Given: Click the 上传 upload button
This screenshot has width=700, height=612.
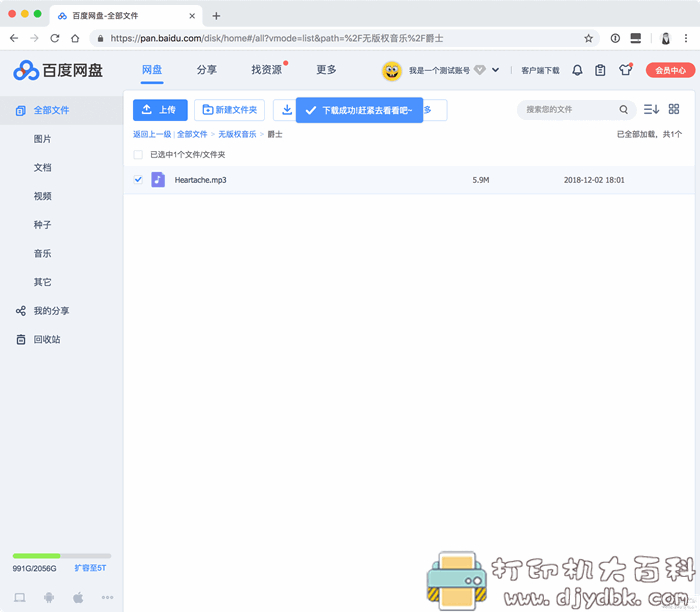Looking at the screenshot, I should coord(160,110).
